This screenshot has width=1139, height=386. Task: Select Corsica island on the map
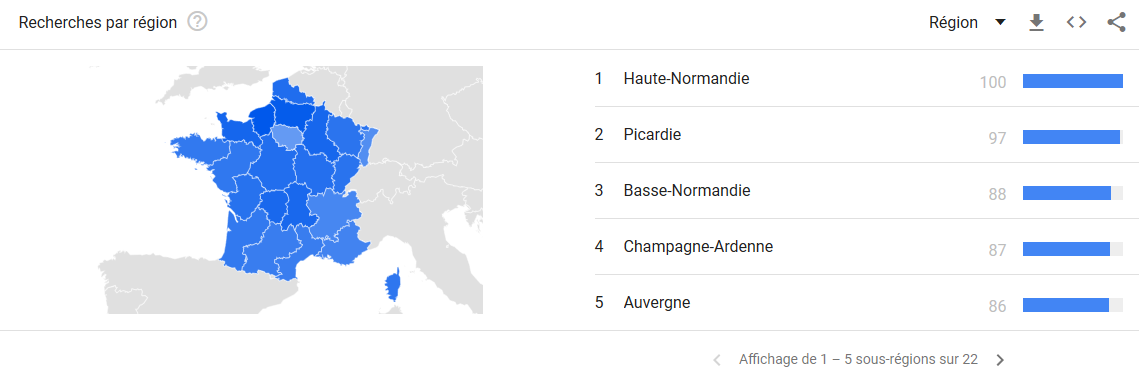coord(392,285)
